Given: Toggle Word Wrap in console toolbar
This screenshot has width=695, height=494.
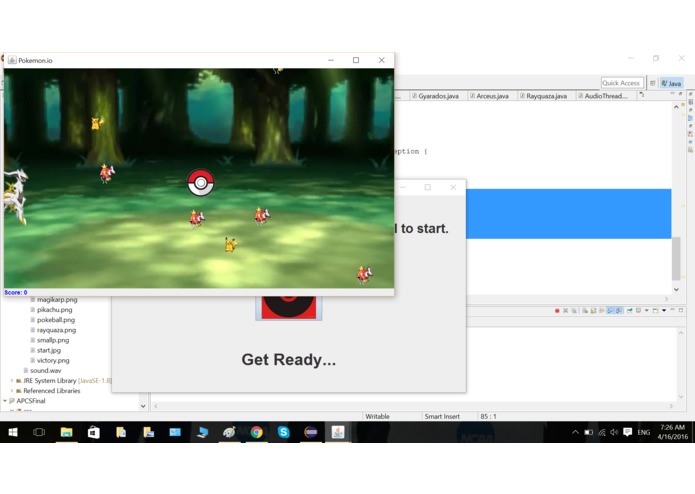Looking at the screenshot, I should (601, 311).
